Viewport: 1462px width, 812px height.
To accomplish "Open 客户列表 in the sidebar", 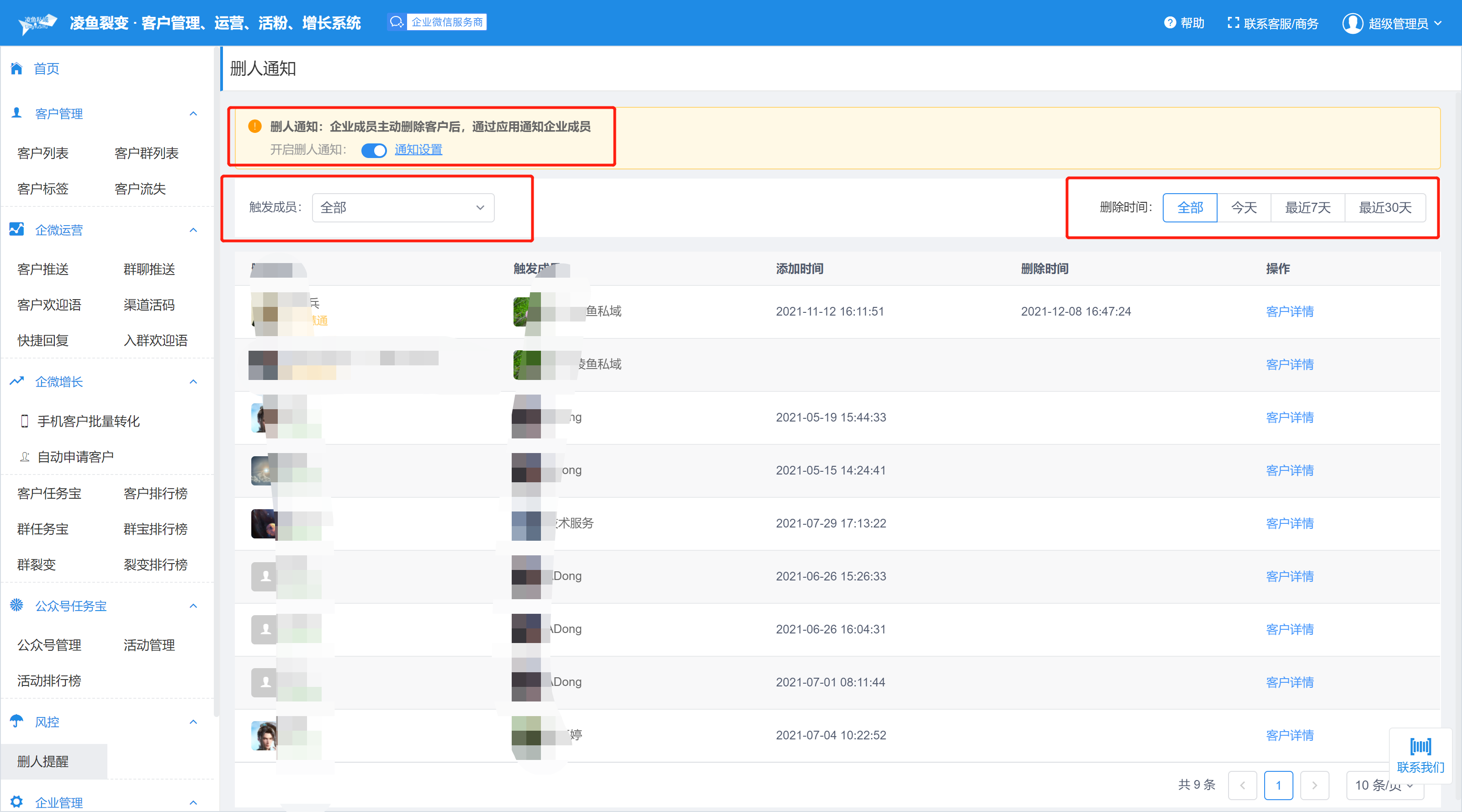I will [x=42, y=153].
